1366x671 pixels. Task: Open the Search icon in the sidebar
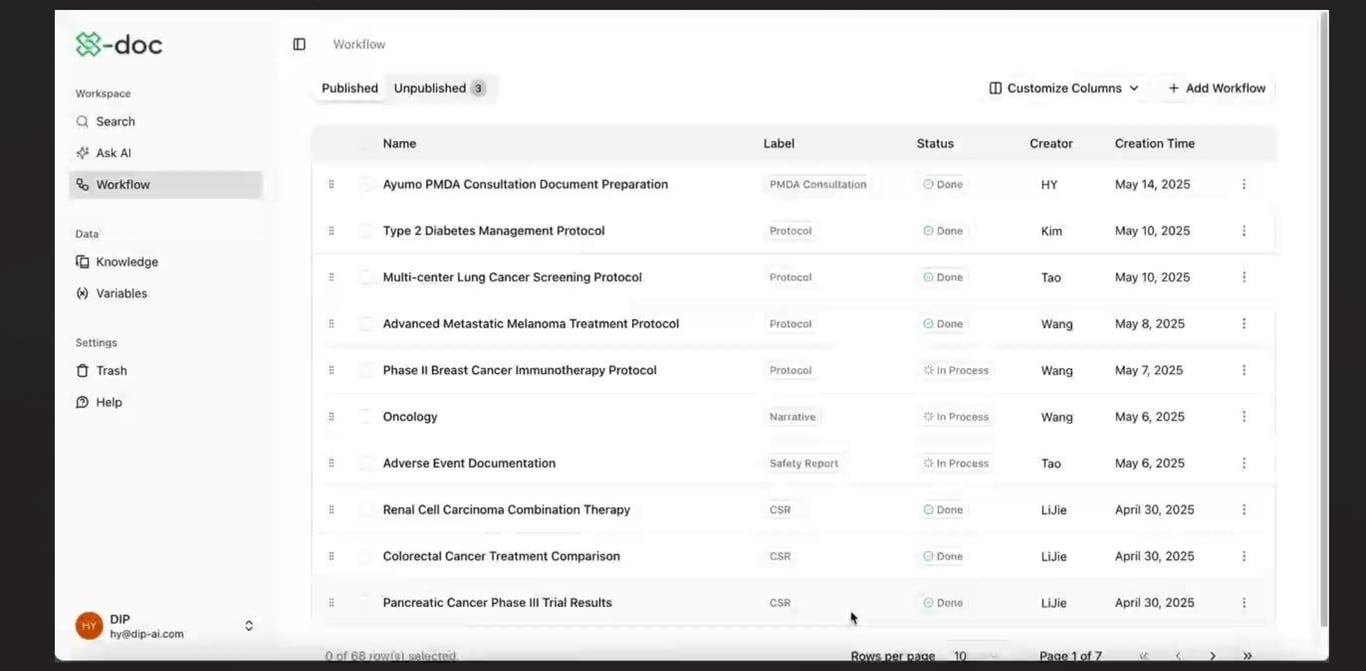pyautogui.click(x=82, y=121)
